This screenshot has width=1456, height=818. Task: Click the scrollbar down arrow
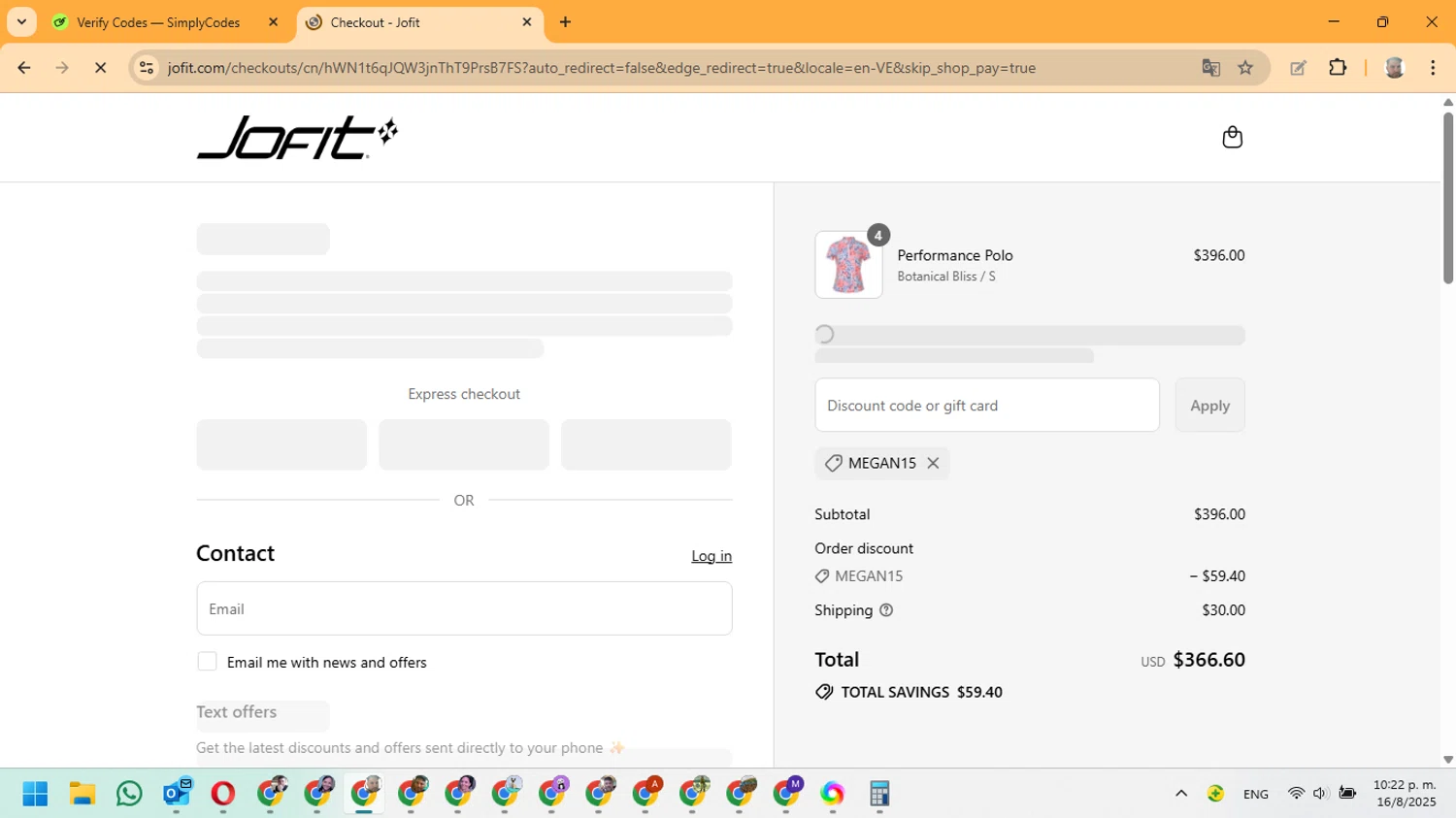pos(1447,760)
